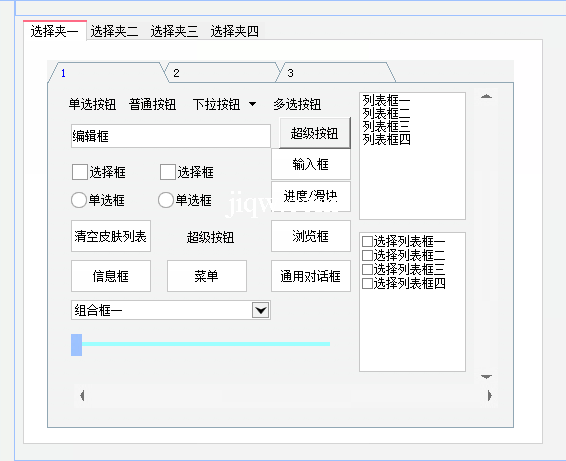Screen dimensions: 566x461
Task: Open the 下拉按钮 dropdown arrow
Action: coord(253,104)
